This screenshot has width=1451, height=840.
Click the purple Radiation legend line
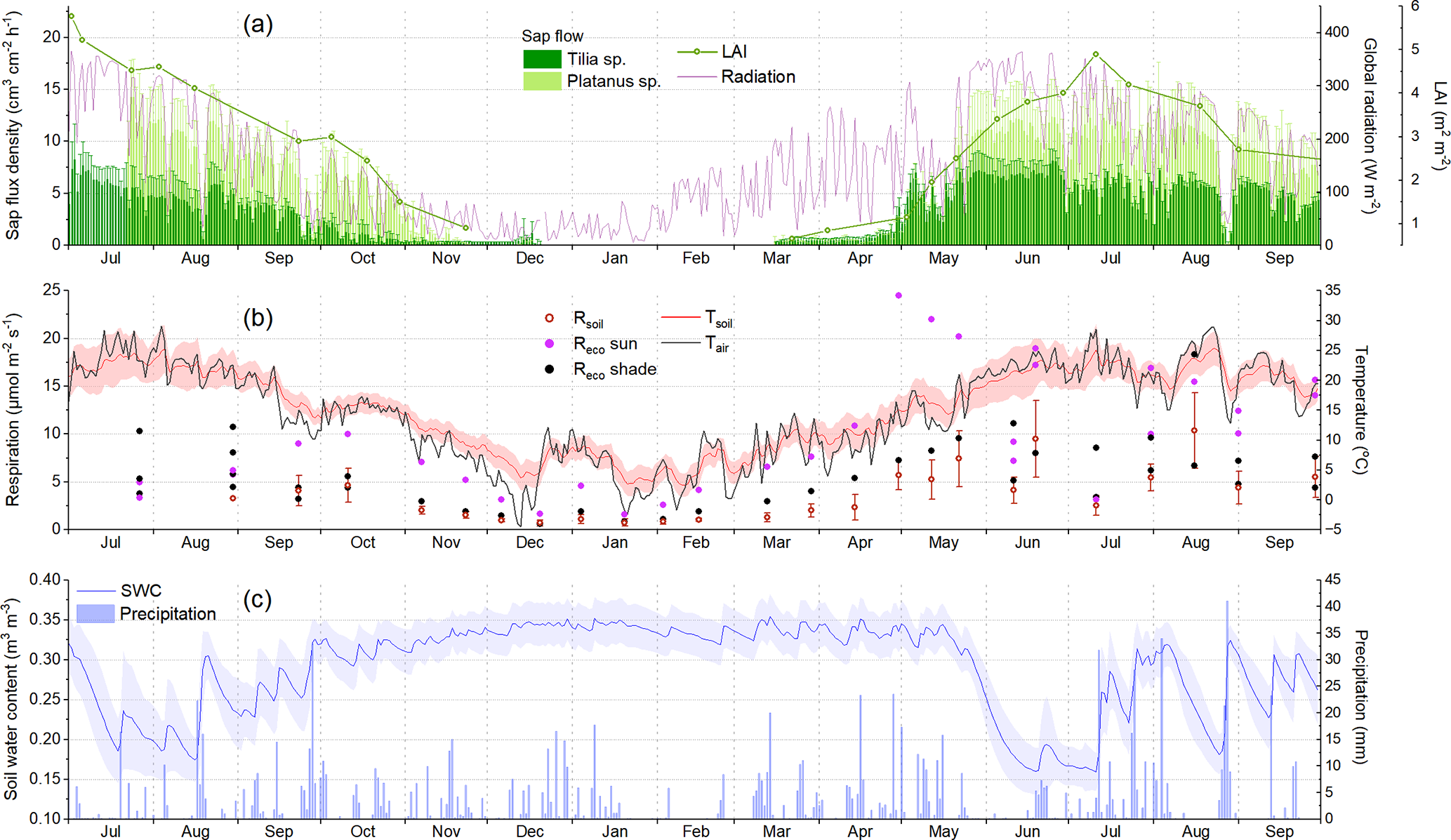[x=696, y=77]
